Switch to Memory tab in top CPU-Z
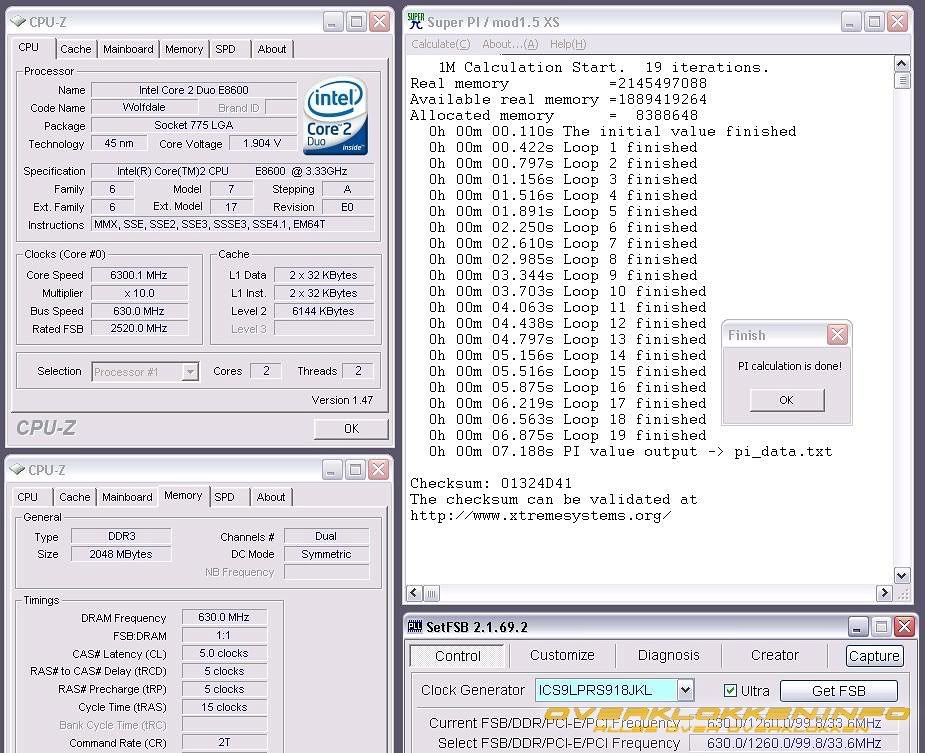 pyautogui.click(x=184, y=49)
